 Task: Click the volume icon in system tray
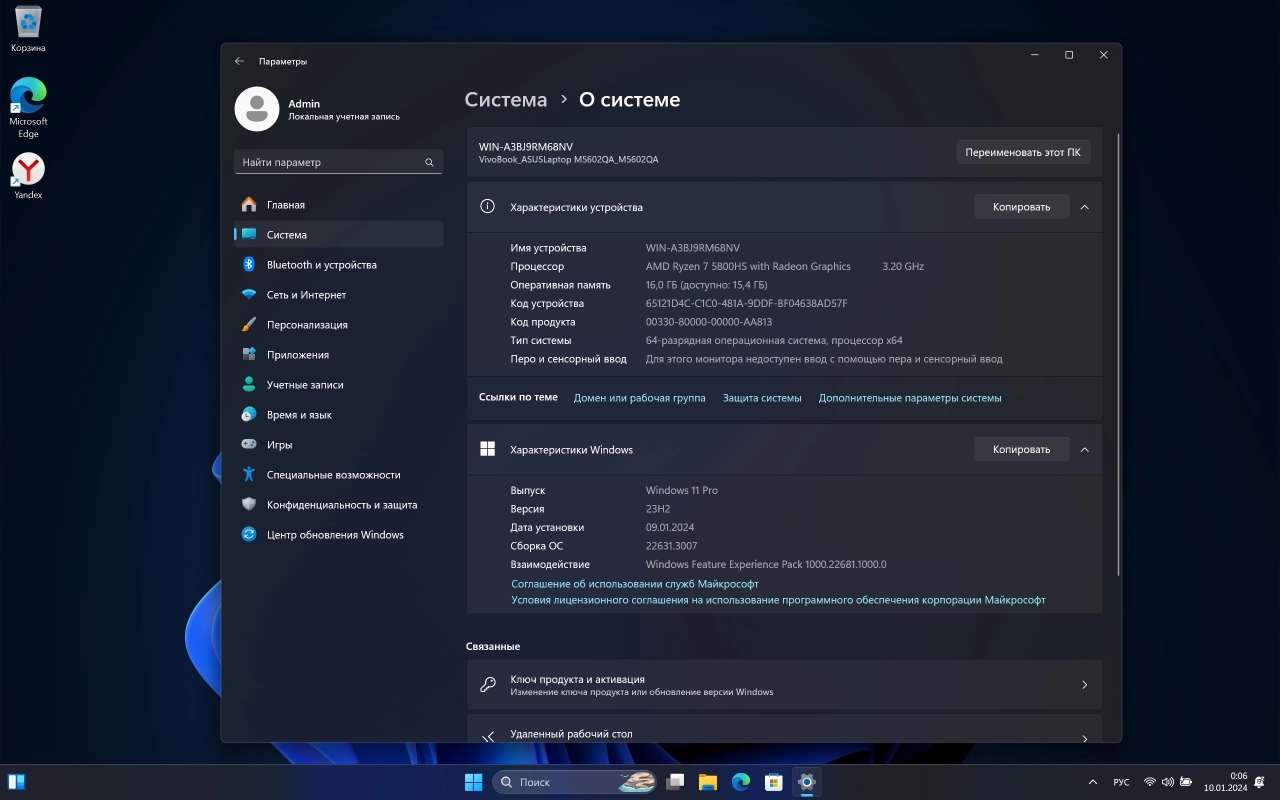tap(1167, 782)
